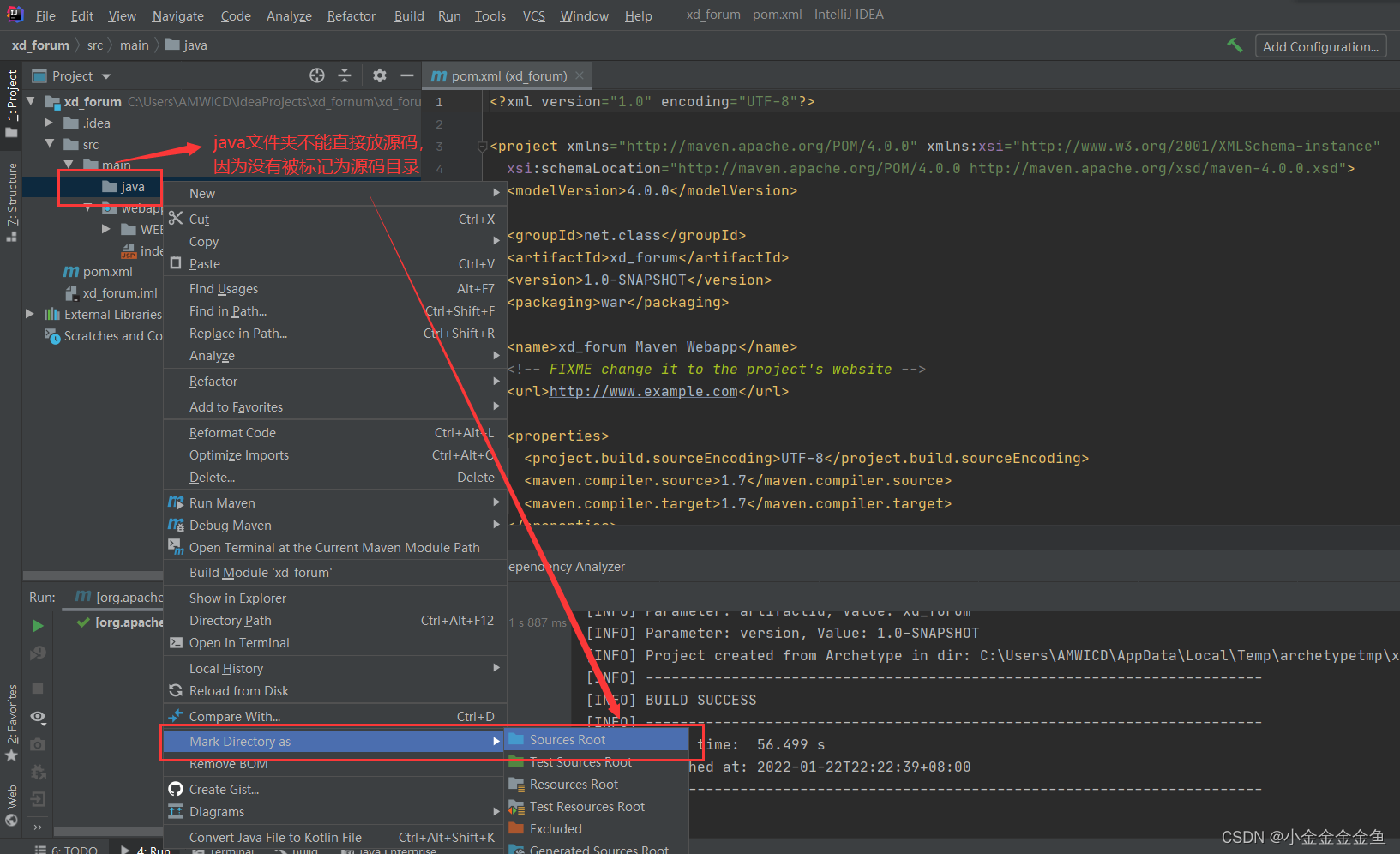Image resolution: width=1400 pixels, height=854 pixels.
Task: Hide the Project panel with minus icon
Action: pos(407,75)
